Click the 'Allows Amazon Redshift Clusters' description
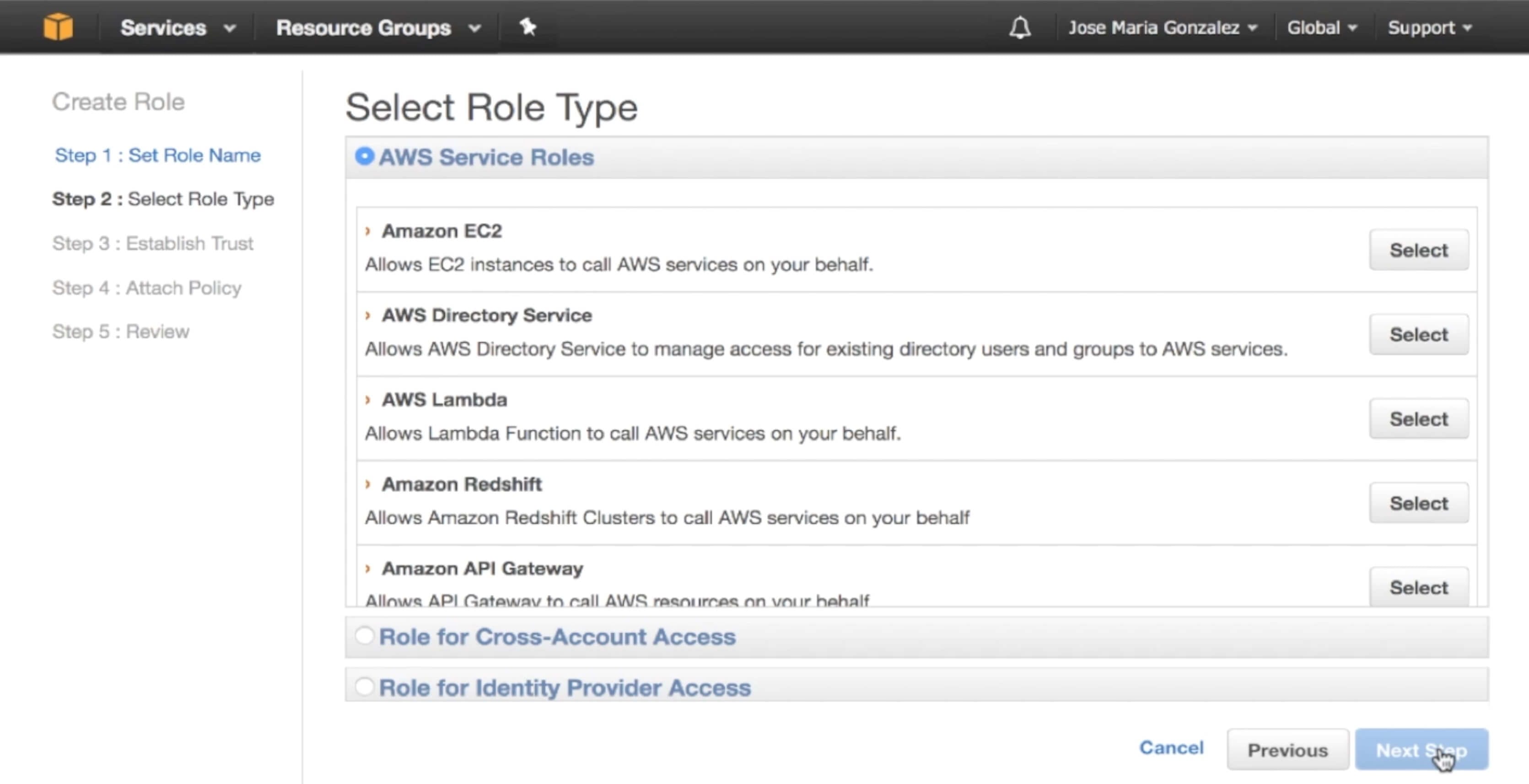1529x784 pixels. point(667,517)
